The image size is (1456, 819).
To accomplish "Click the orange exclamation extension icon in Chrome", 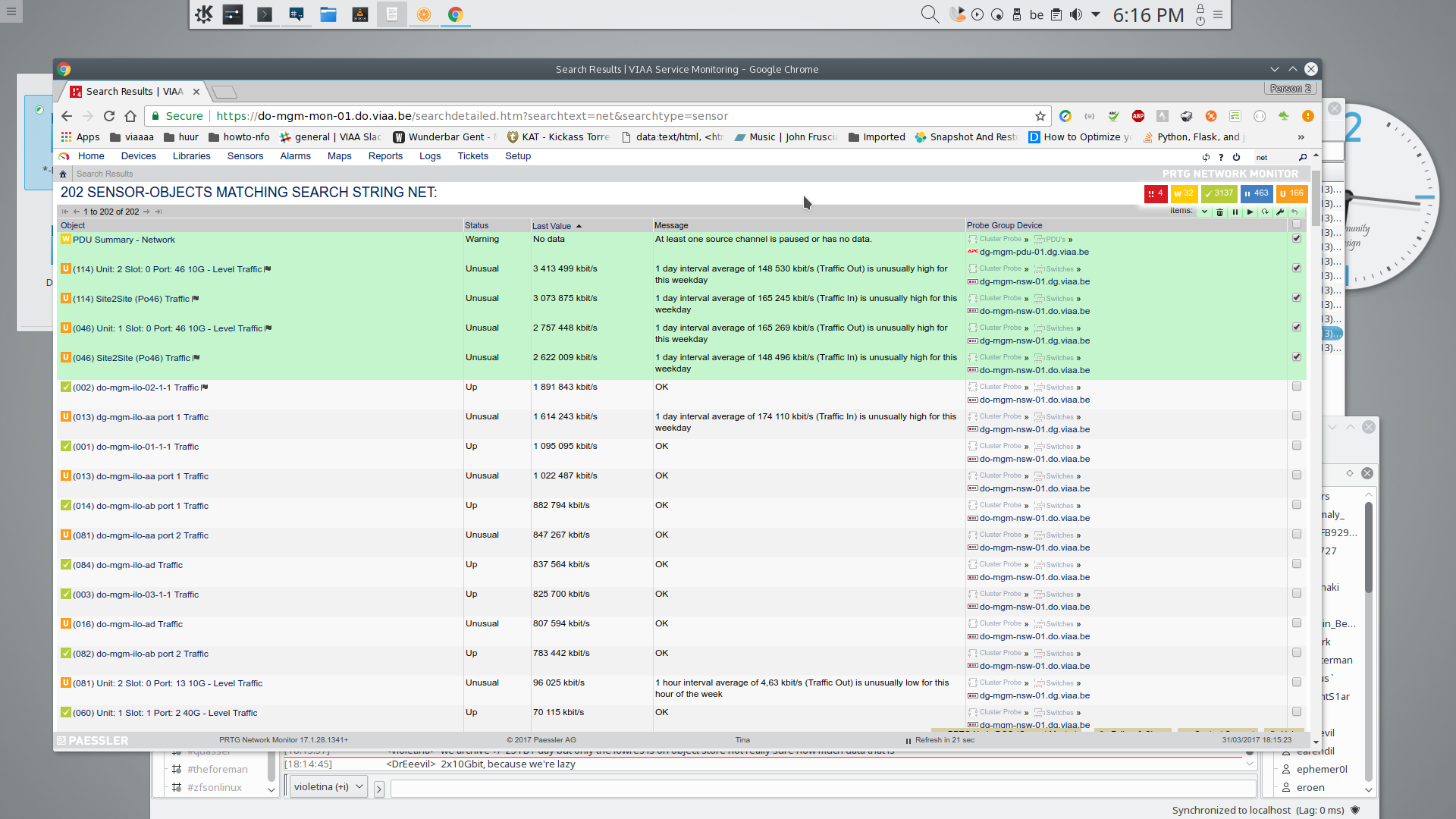I will [x=1308, y=116].
